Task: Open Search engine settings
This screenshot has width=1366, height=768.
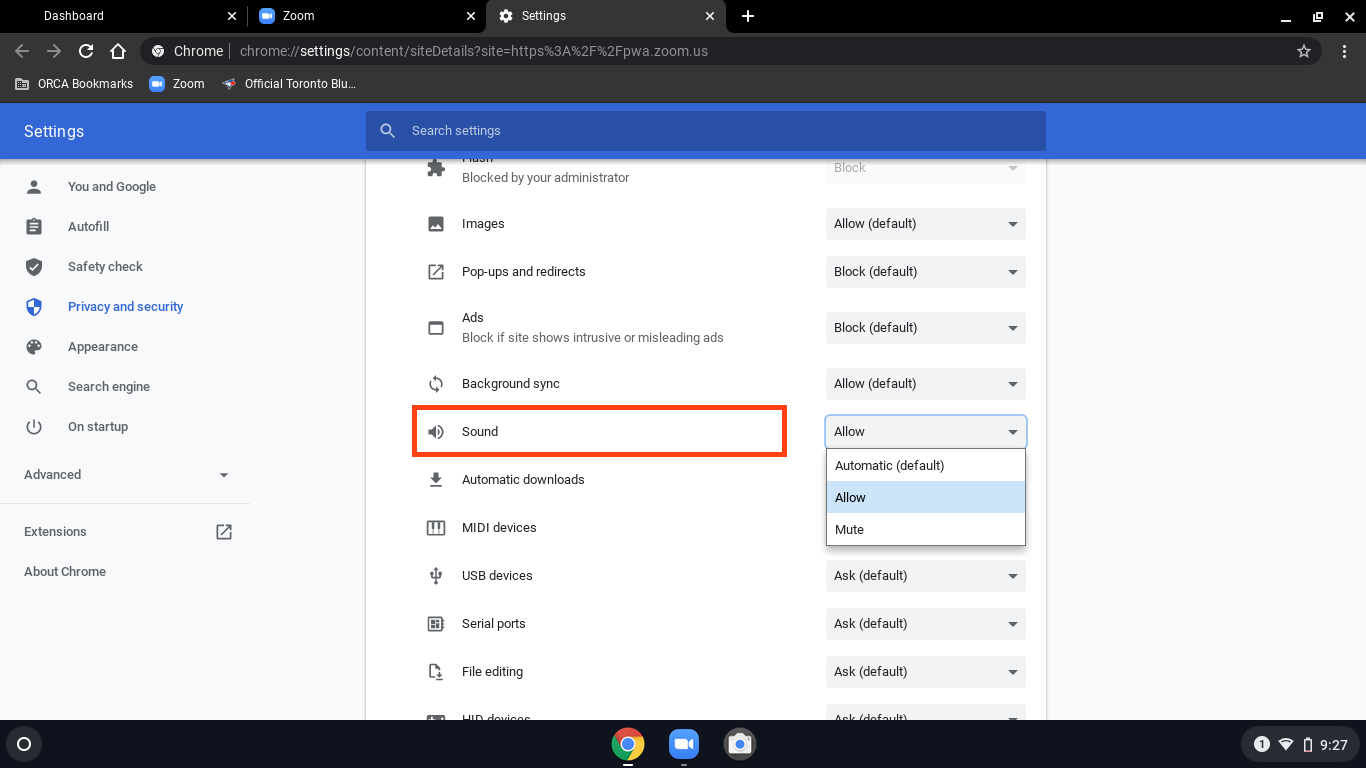Action: 109,387
